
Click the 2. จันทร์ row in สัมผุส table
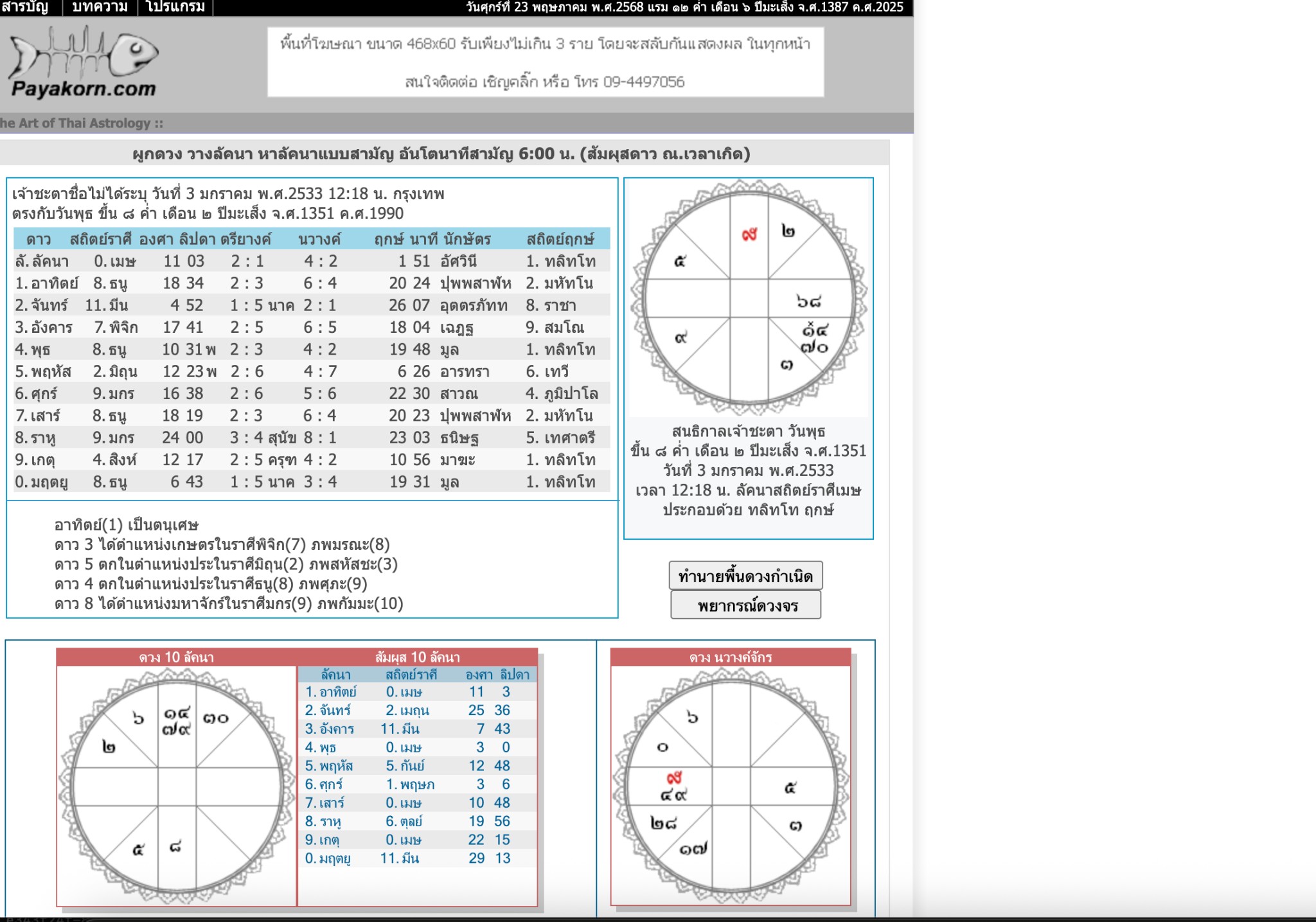pos(418,710)
